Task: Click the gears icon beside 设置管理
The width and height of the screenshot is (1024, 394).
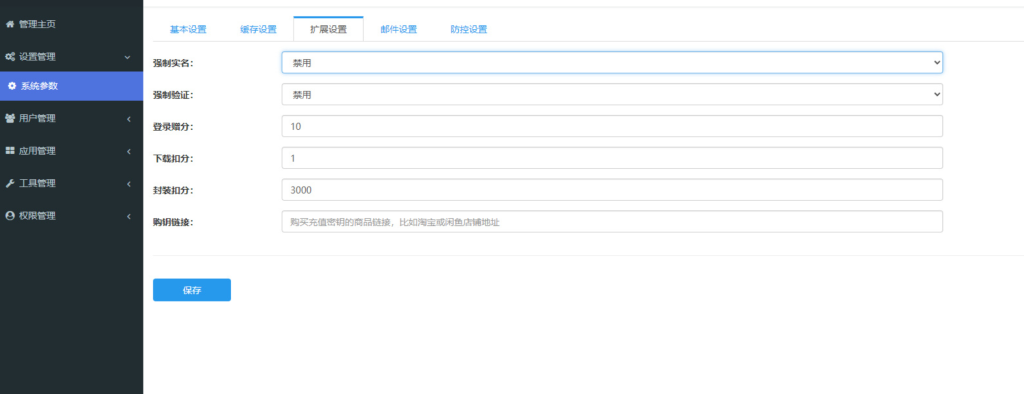Action: (x=10, y=57)
